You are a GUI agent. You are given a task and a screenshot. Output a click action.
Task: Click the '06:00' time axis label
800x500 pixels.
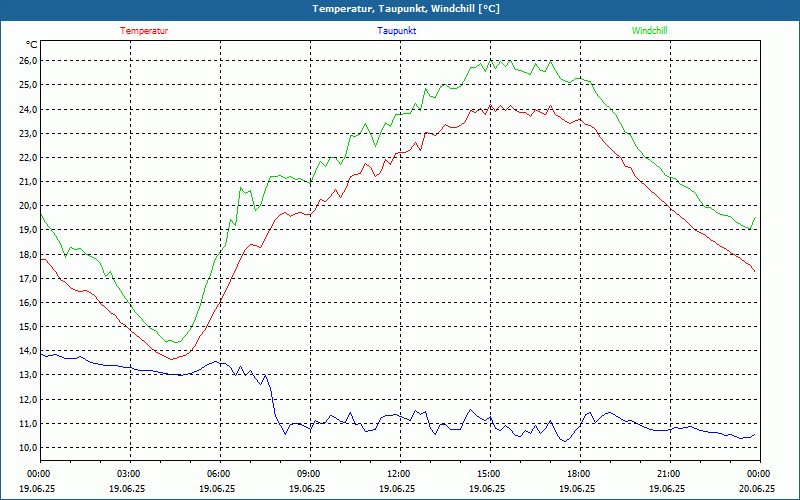point(218,474)
